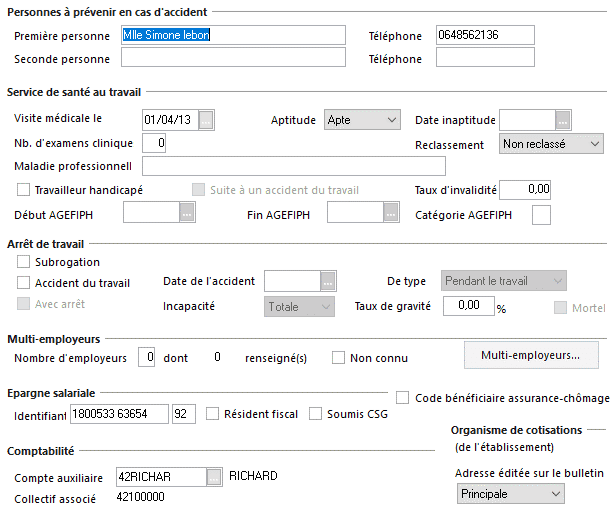Enable the Subrogation checkbox
This screenshot has width=615, height=509.
click(24, 262)
